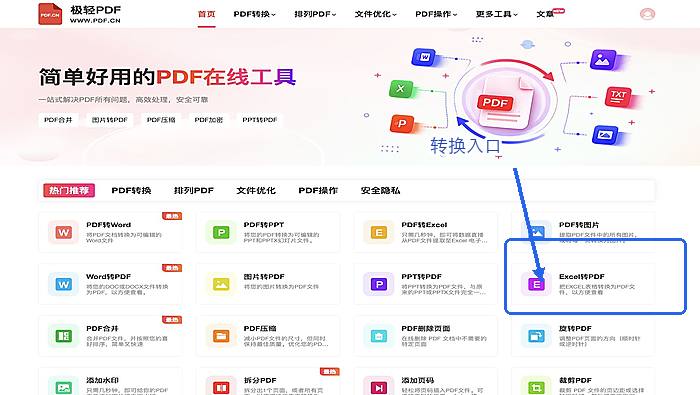The width and height of the screenshot is (700, 395).
Task: Click the Excel转PDF purple E icon
Action: pos(536,284)
